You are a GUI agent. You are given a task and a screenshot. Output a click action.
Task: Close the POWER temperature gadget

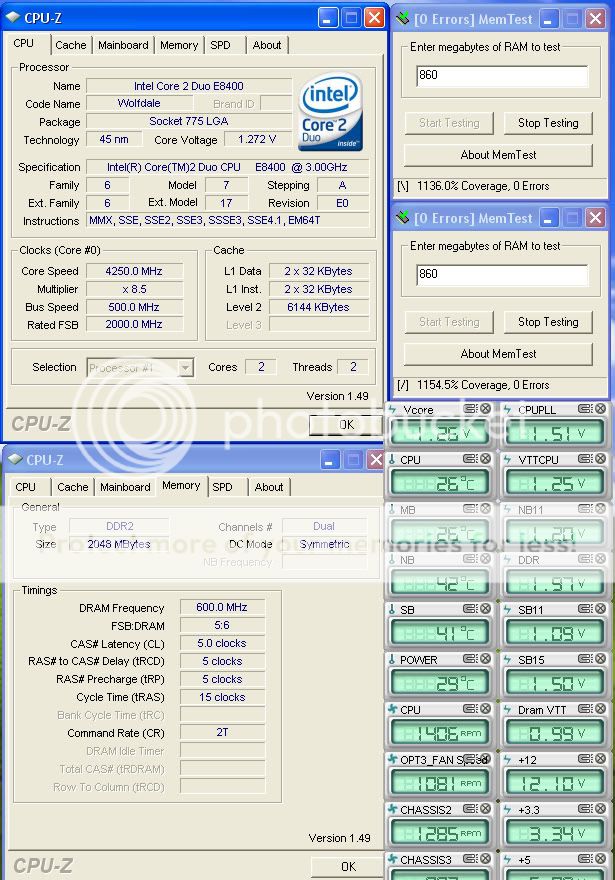pos(485,658)
